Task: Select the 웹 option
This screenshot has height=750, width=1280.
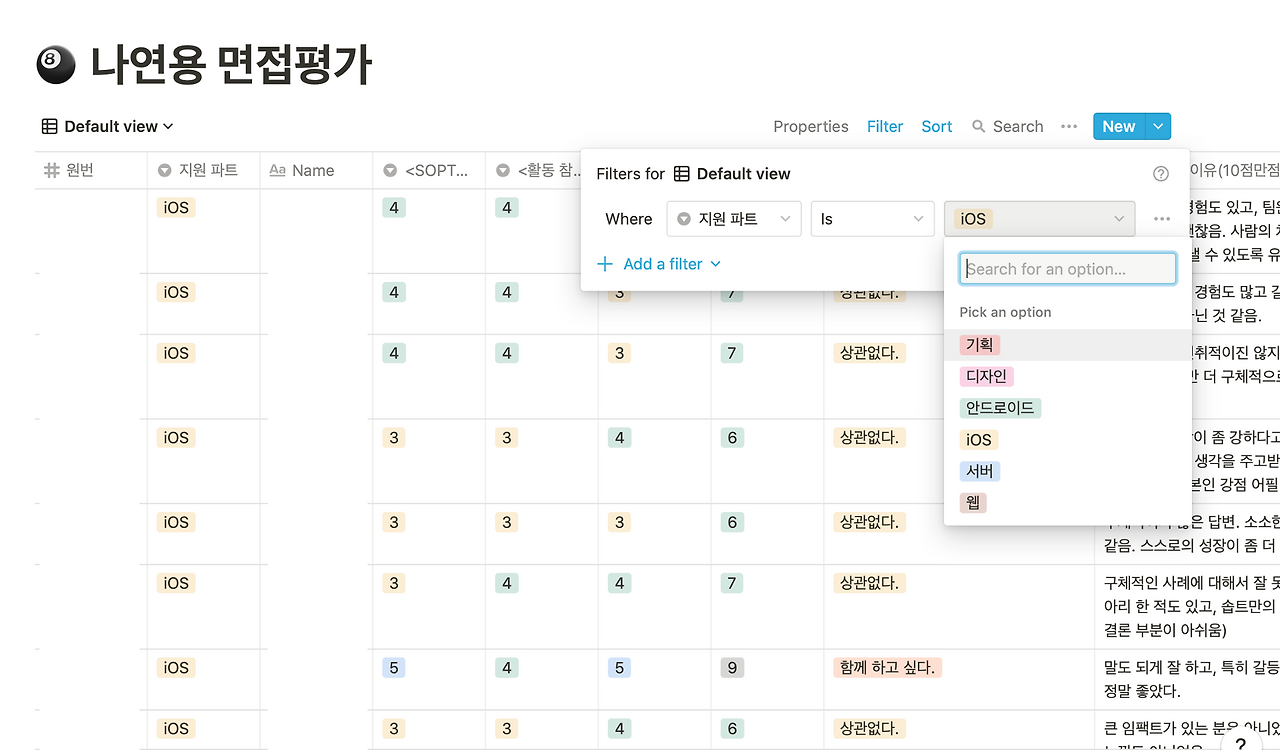Action: [x=1068, y=503]
